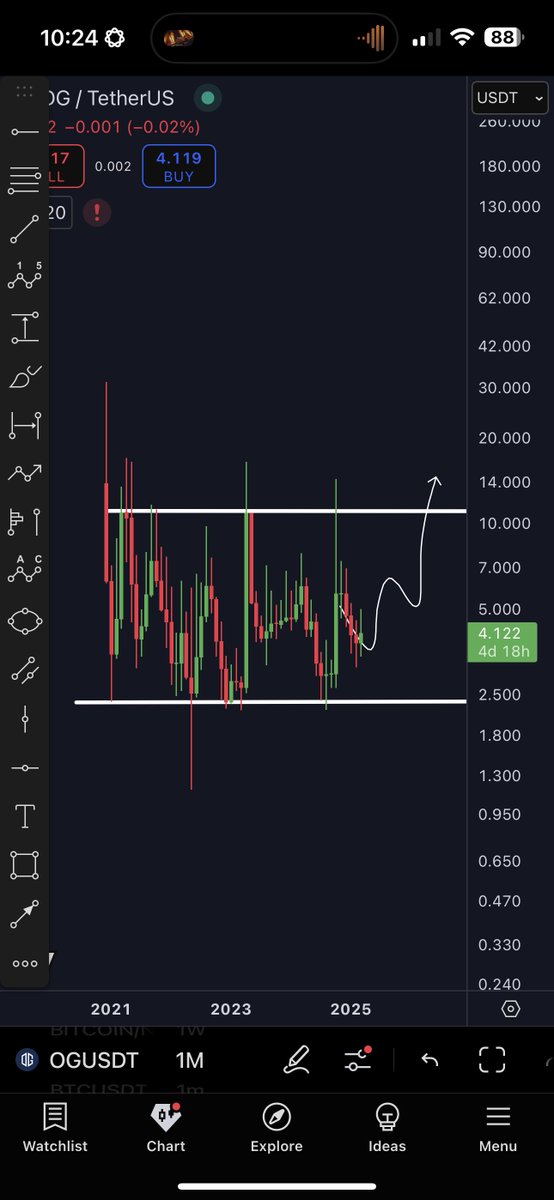Tap the Wi-Fi icon in status bar

[x=462, y=38]
